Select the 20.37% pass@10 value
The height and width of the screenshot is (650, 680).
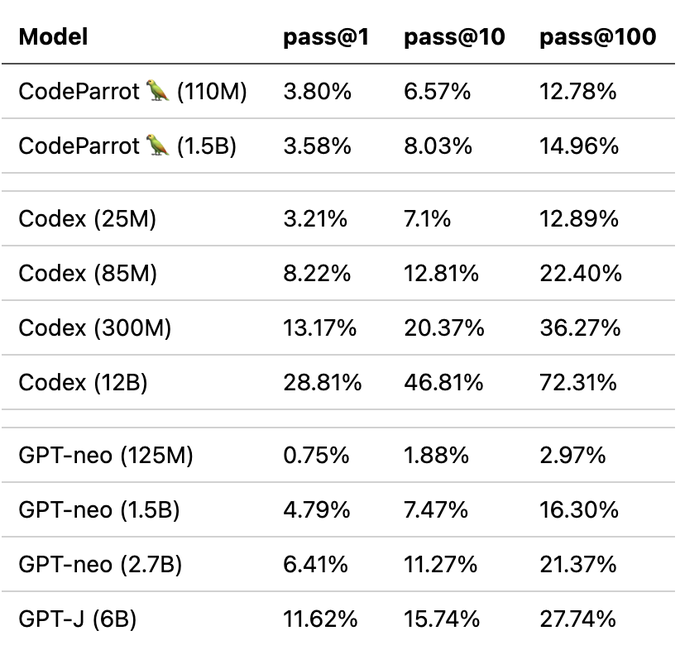coord(444,328)
